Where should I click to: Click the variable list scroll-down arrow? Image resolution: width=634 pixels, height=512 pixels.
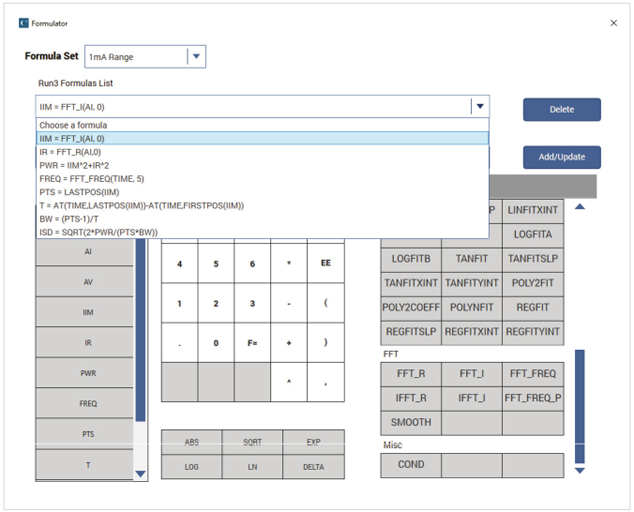pos(140,474)
